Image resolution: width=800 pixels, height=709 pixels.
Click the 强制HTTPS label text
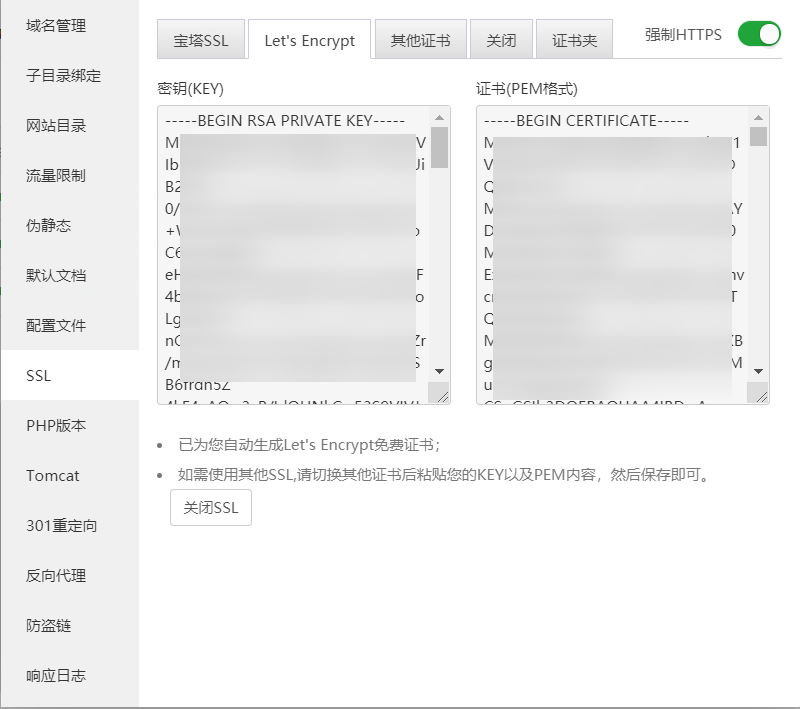683,35
